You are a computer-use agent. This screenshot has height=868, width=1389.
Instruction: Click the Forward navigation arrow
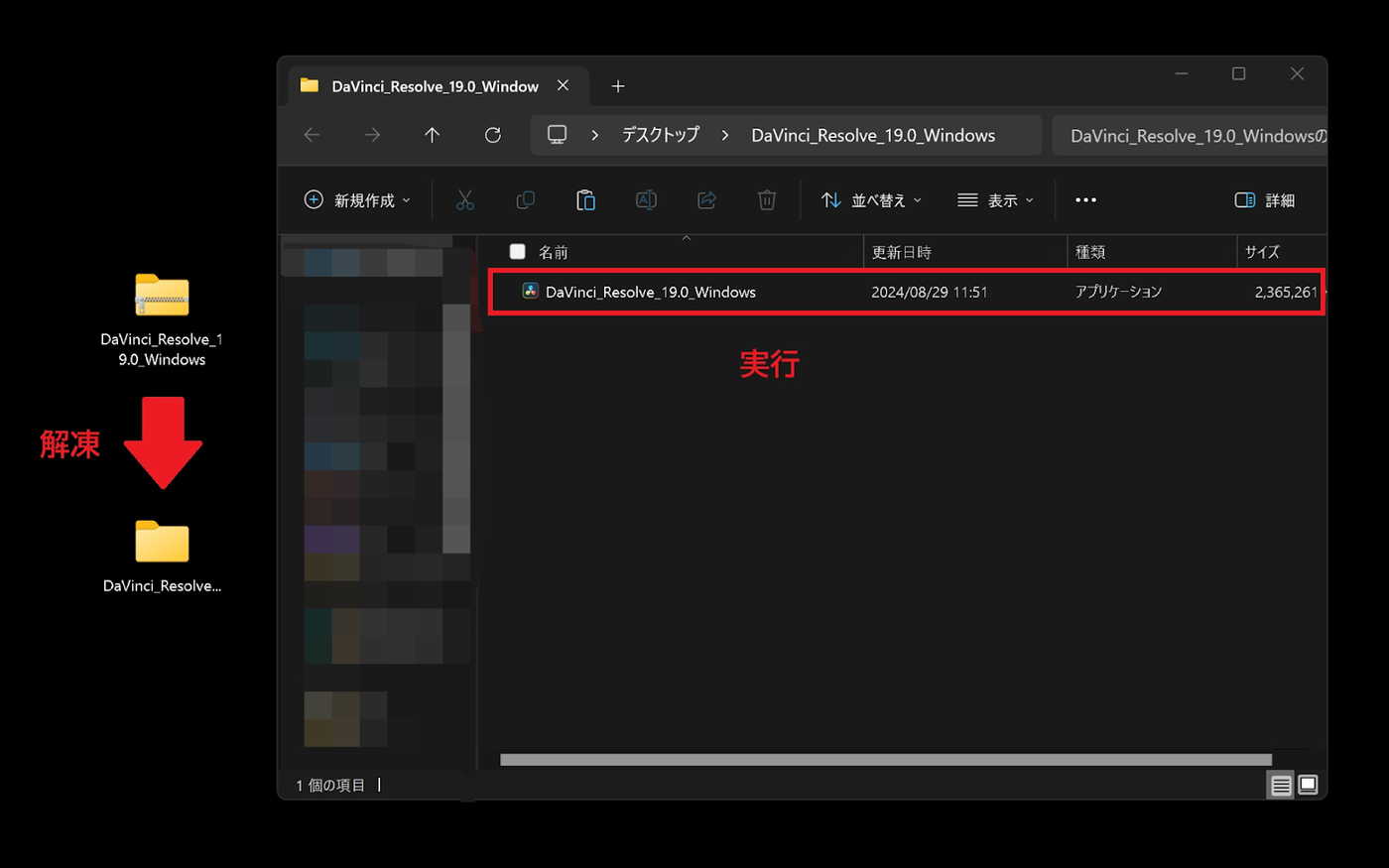[372, 135]
